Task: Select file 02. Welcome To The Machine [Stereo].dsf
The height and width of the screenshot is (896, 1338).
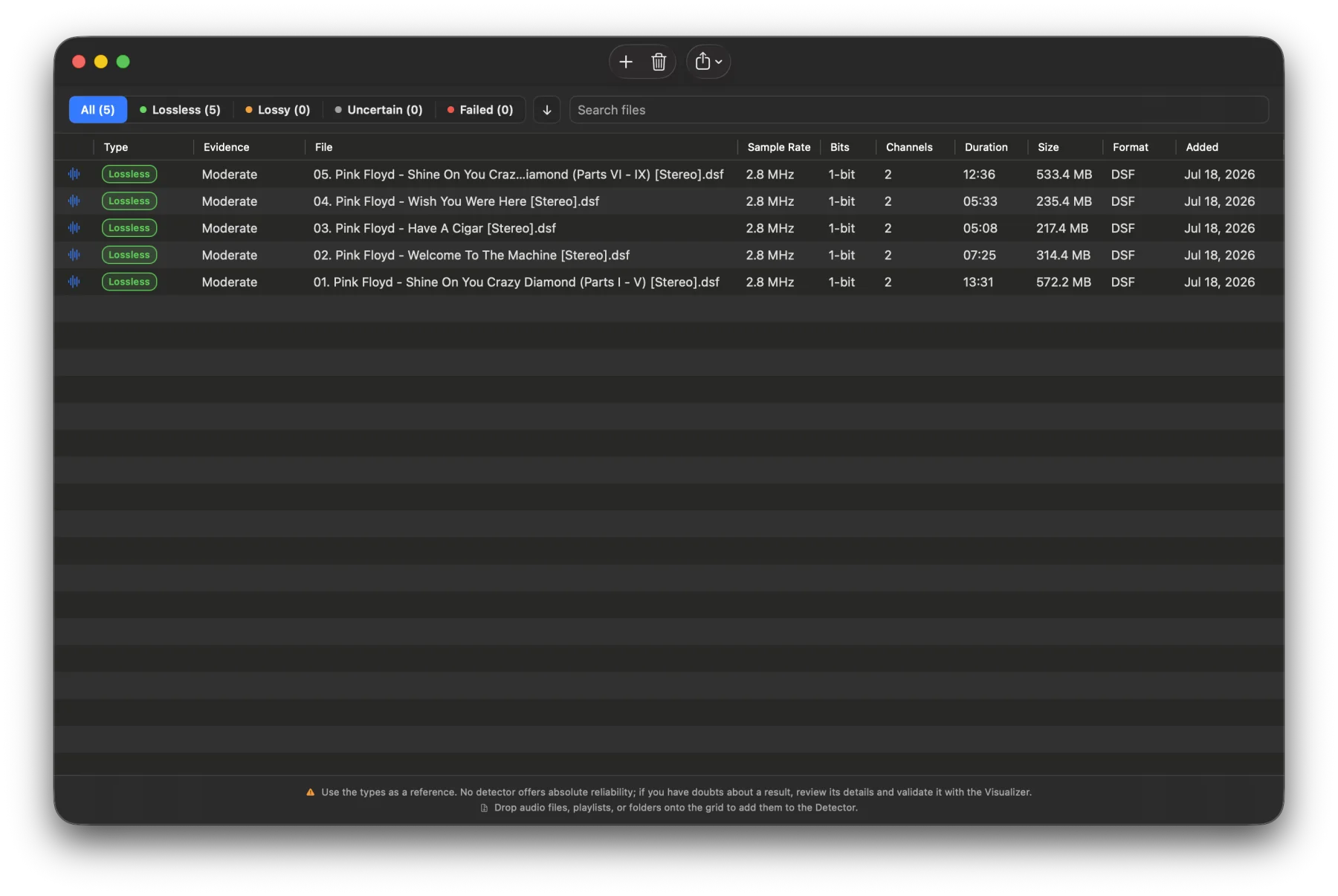Action: (471, 255)
